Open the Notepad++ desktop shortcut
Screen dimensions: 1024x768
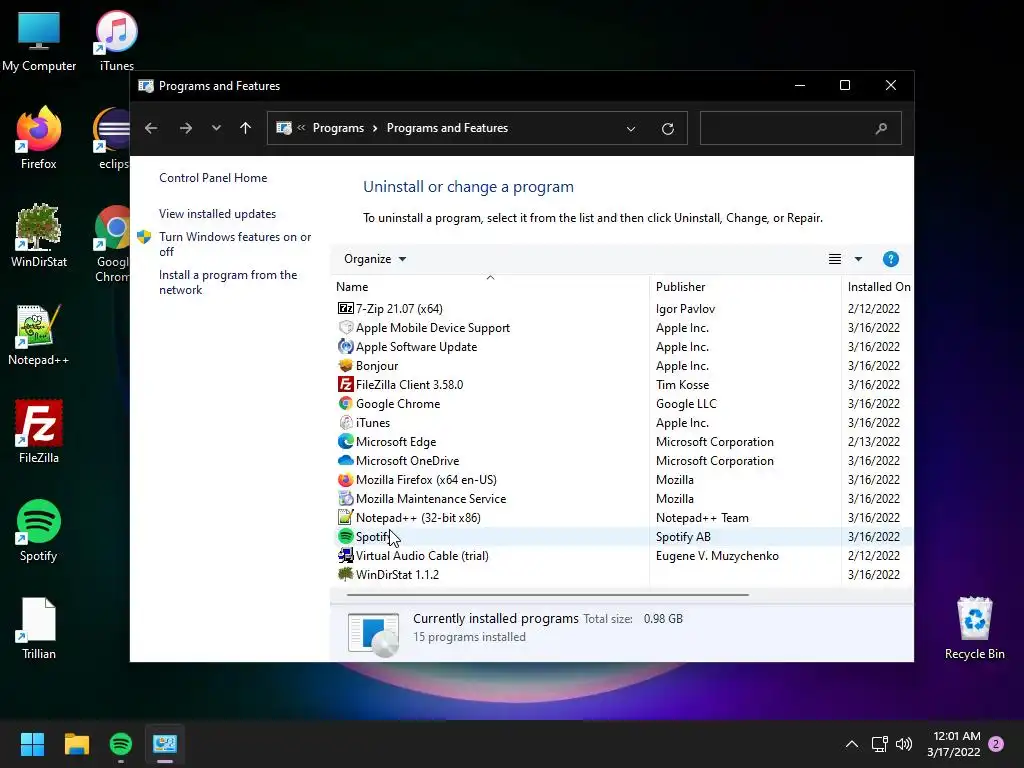39,334
